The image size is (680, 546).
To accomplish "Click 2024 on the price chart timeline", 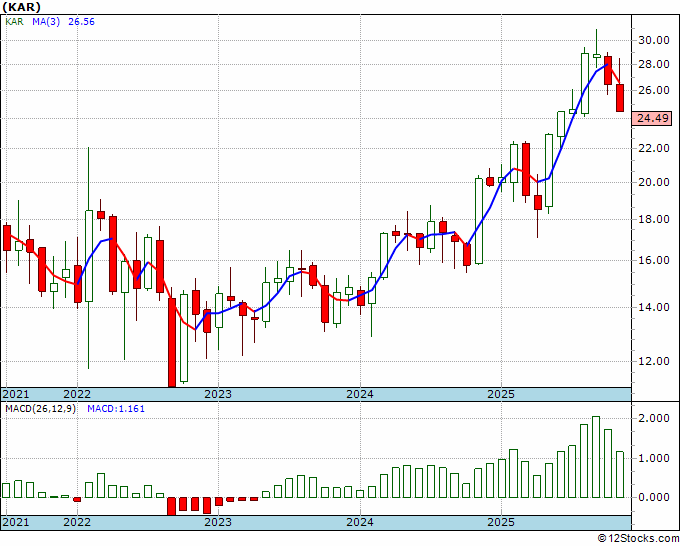I will [x=360, y=394].
